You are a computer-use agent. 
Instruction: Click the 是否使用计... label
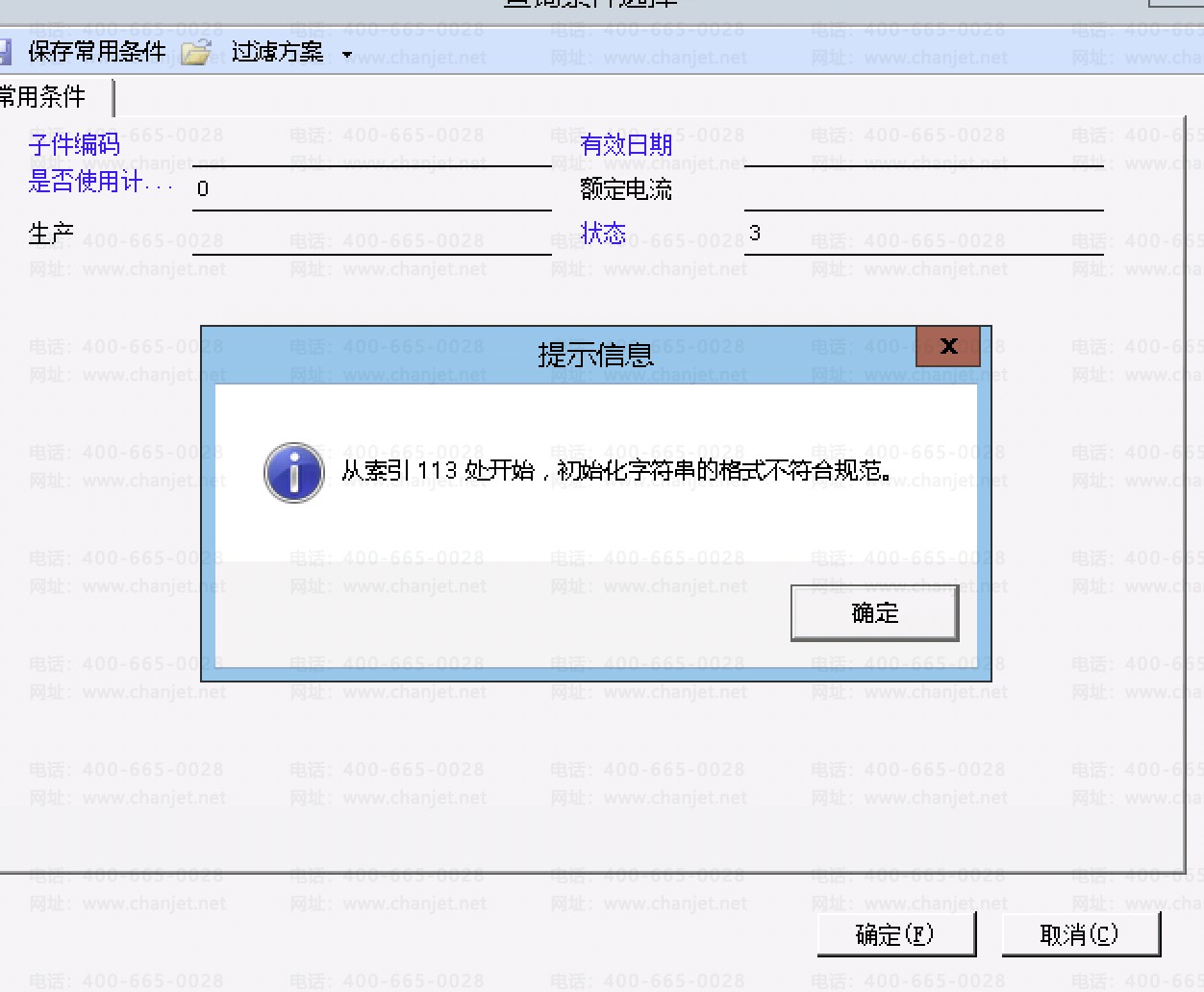coord(100,181)
